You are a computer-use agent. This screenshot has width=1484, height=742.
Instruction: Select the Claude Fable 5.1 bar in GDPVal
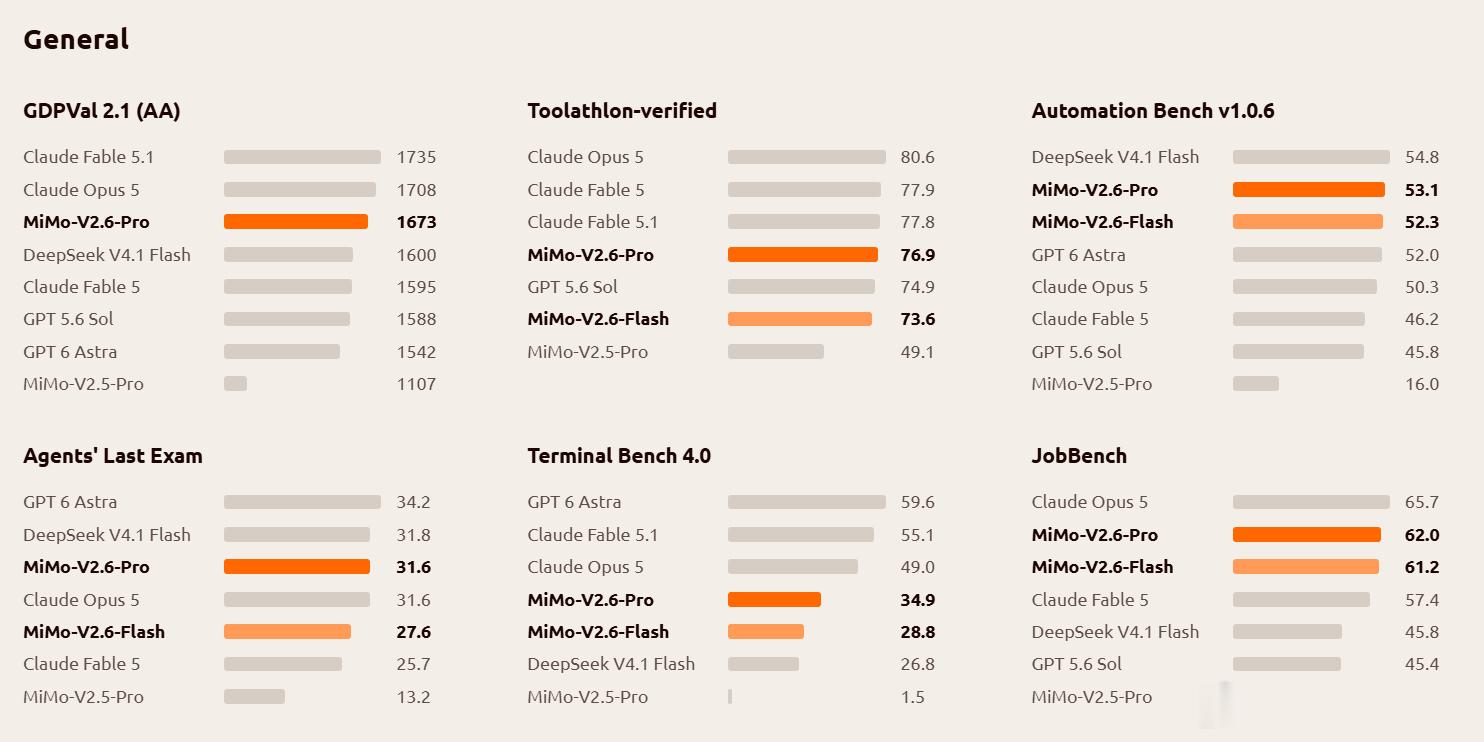click(302, 157)
